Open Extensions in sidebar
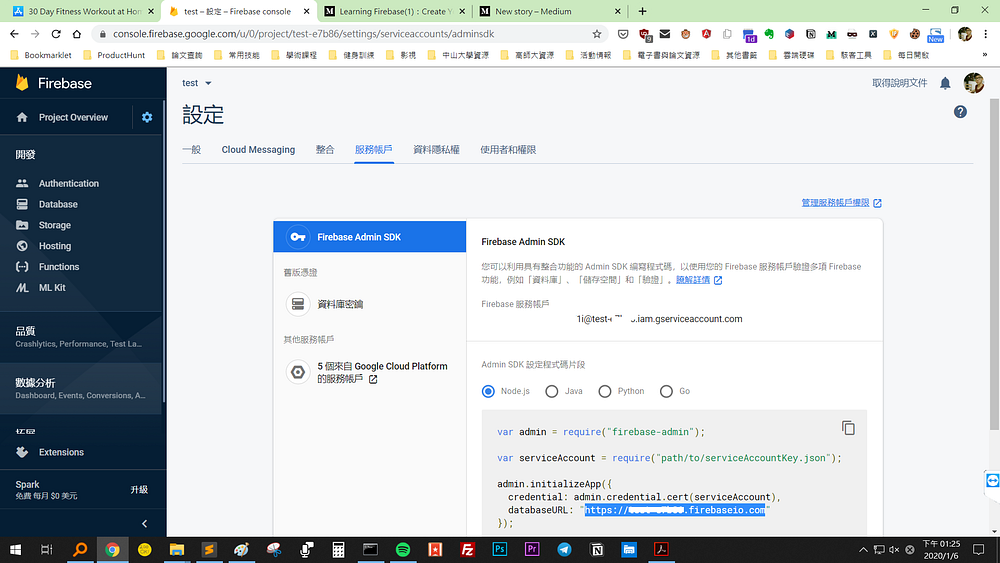The width and height of the screenshot is (1000, 563). tap(61, 452)
